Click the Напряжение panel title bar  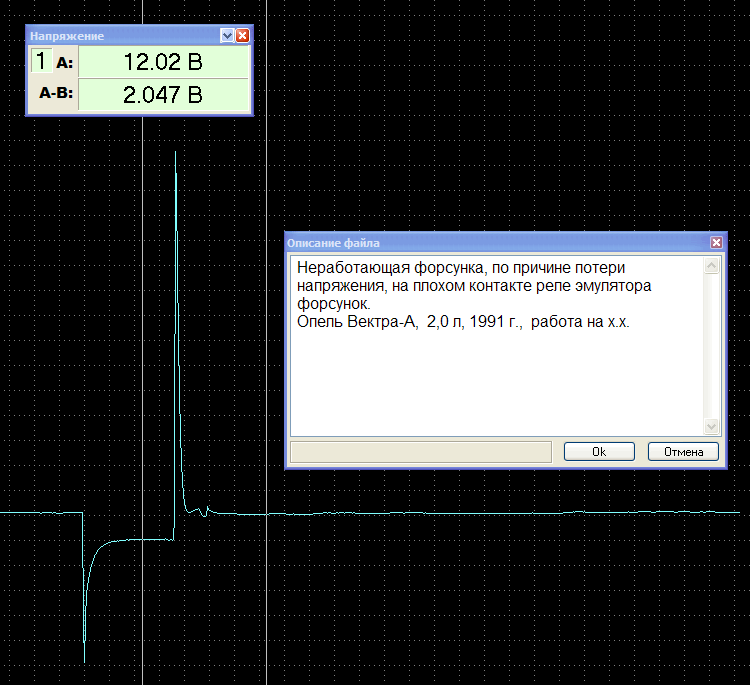click(x=123, y=35)
